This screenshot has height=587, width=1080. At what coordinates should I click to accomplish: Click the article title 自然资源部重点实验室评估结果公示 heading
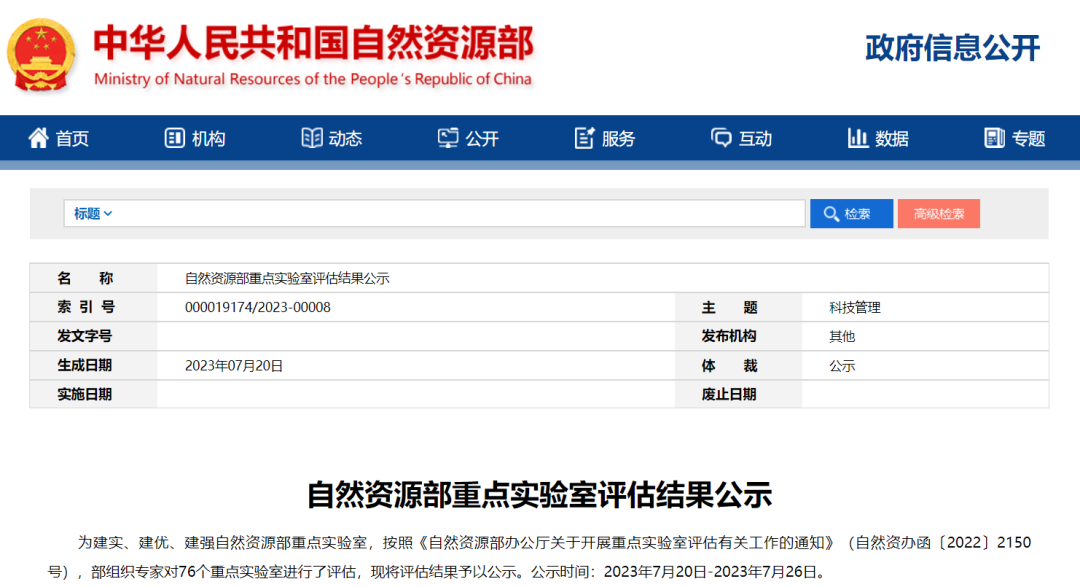(539, 494)
